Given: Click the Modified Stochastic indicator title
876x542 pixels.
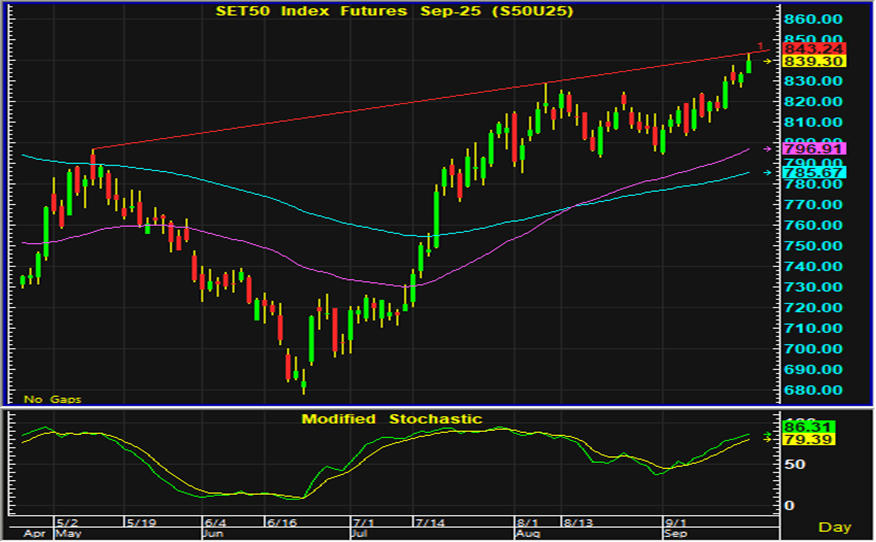Looking at the screenshot, I should pyautogui.click(x=392, y=419).
